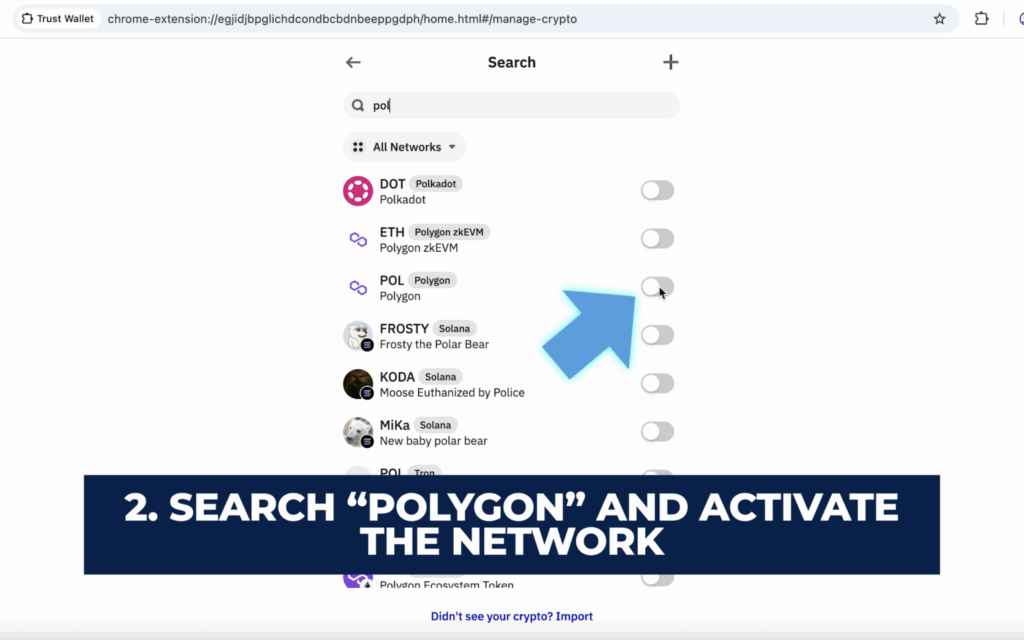Click the "Solana" badge beside MiKa
Screen dimensions: 1024x640
click(435, 425)
